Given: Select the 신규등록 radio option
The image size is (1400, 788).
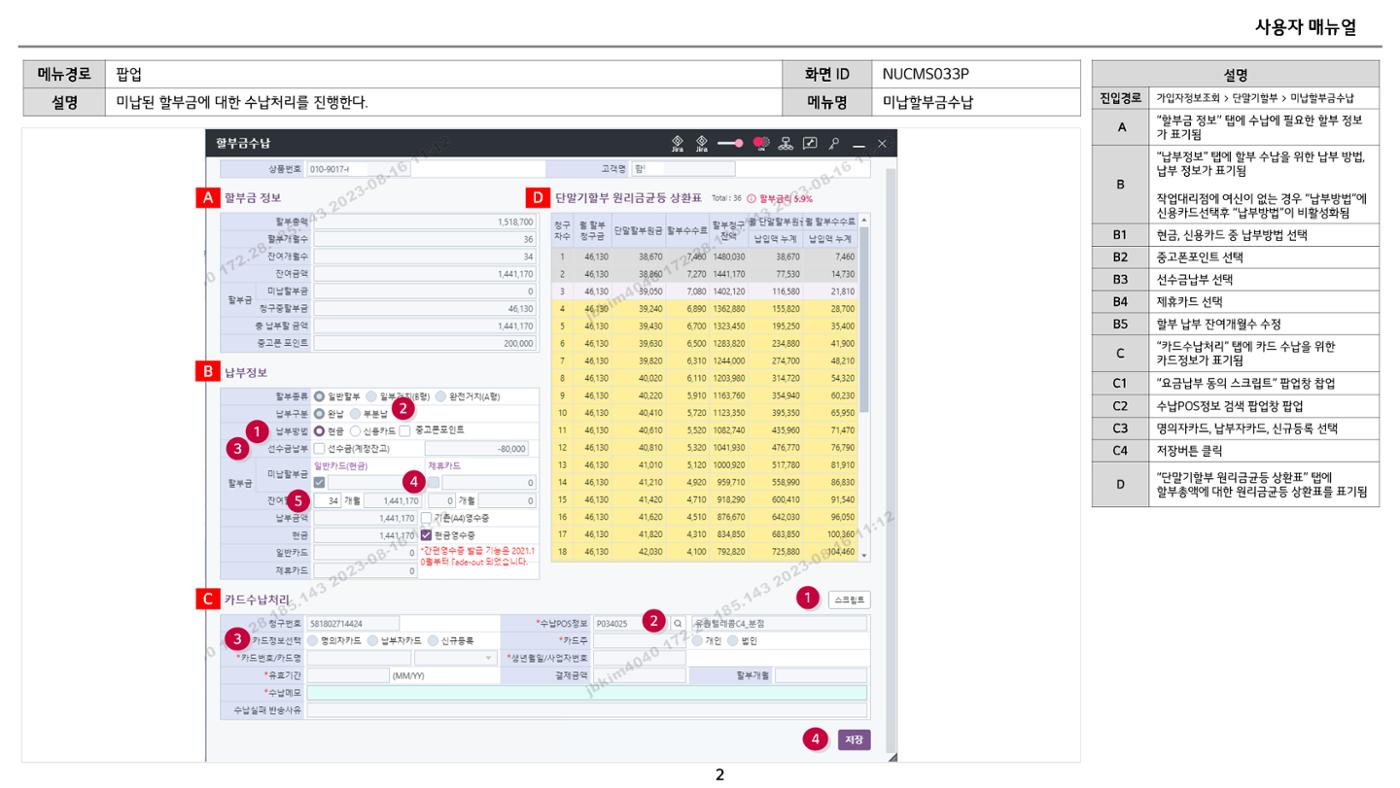Looking at the screenshot, I should point(433,640).
